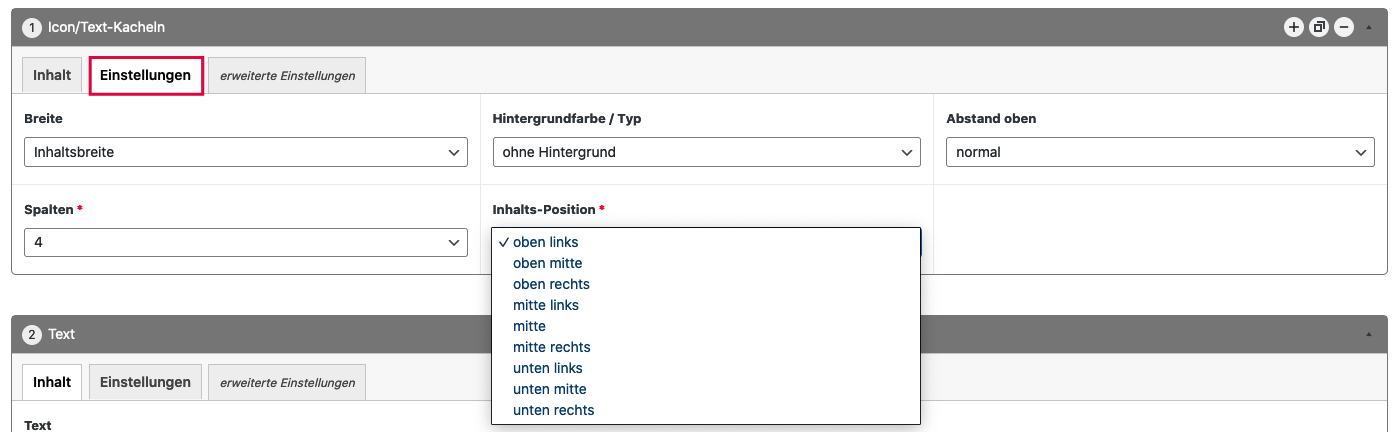Collapse the Icon/Text-Kacheln block using arrow

point(1369,27)
